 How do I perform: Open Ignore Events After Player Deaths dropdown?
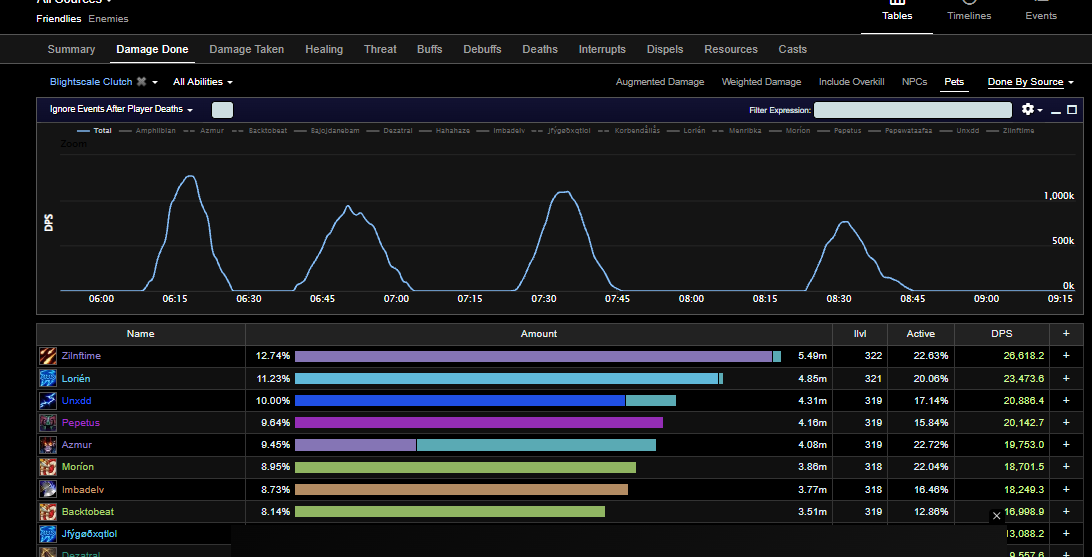(x=121, y=109)
